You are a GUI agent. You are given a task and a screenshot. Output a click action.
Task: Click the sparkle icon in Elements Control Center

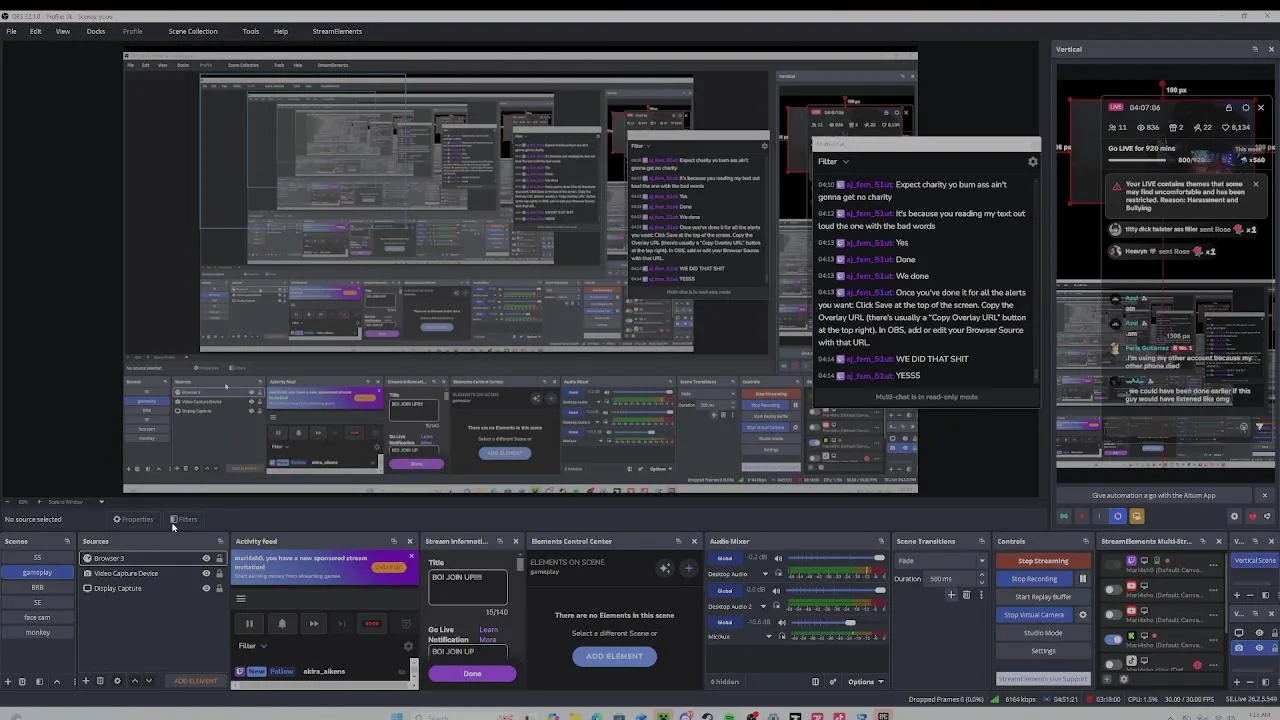click(x=664, y=569)
